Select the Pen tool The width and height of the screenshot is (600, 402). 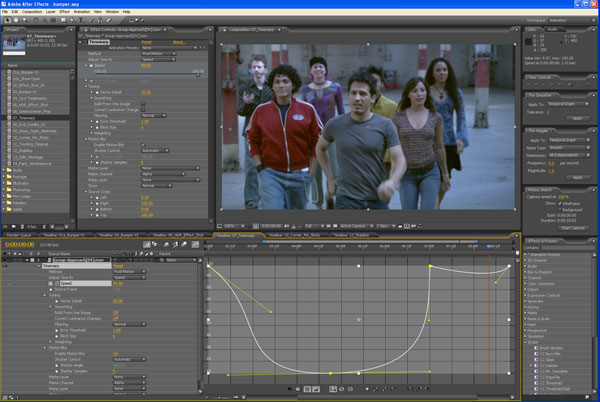[72, 20]
